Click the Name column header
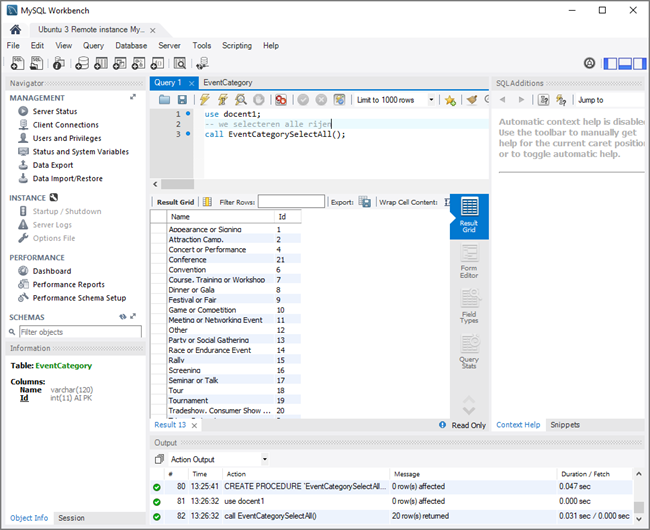The height and width of the screenshot is (530, 650). [x=220, y=217]
